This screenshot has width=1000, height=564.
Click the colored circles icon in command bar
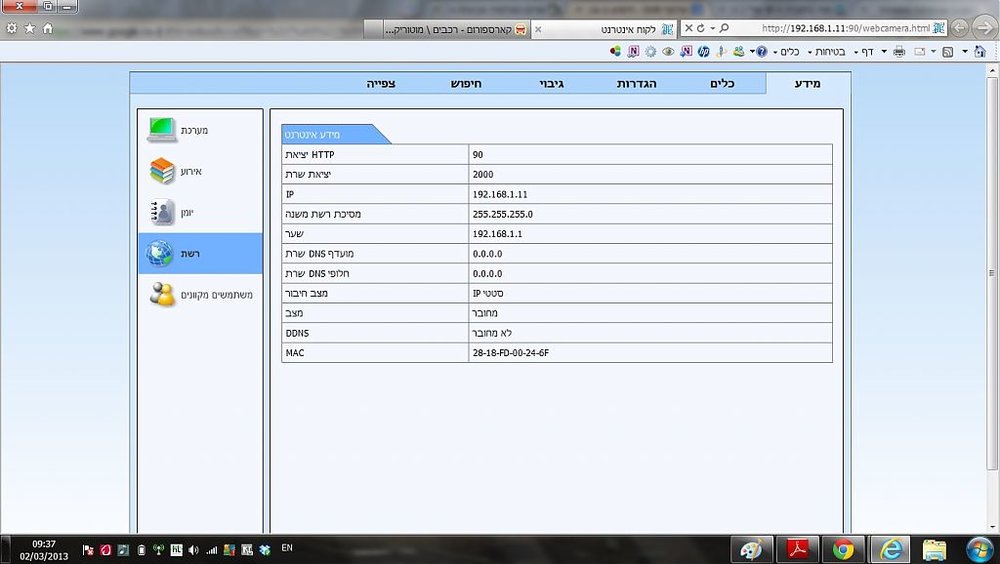(615, 51)
